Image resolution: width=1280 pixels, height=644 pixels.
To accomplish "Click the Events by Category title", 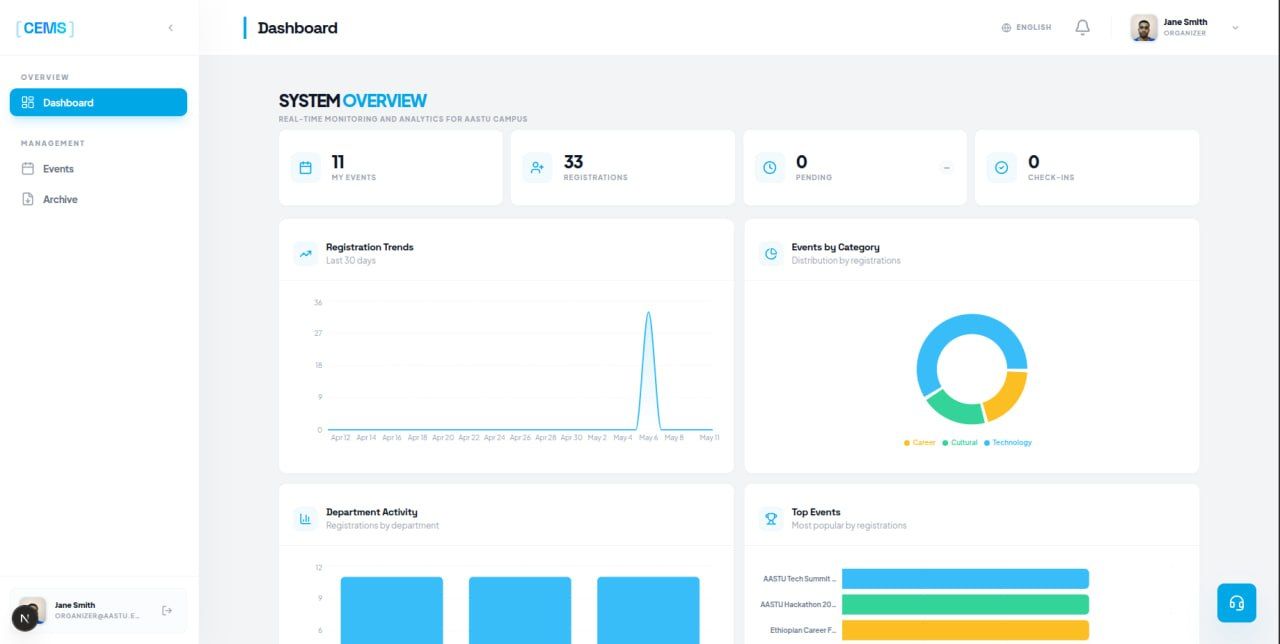I will pyautogui.click(x=836, y=247).
